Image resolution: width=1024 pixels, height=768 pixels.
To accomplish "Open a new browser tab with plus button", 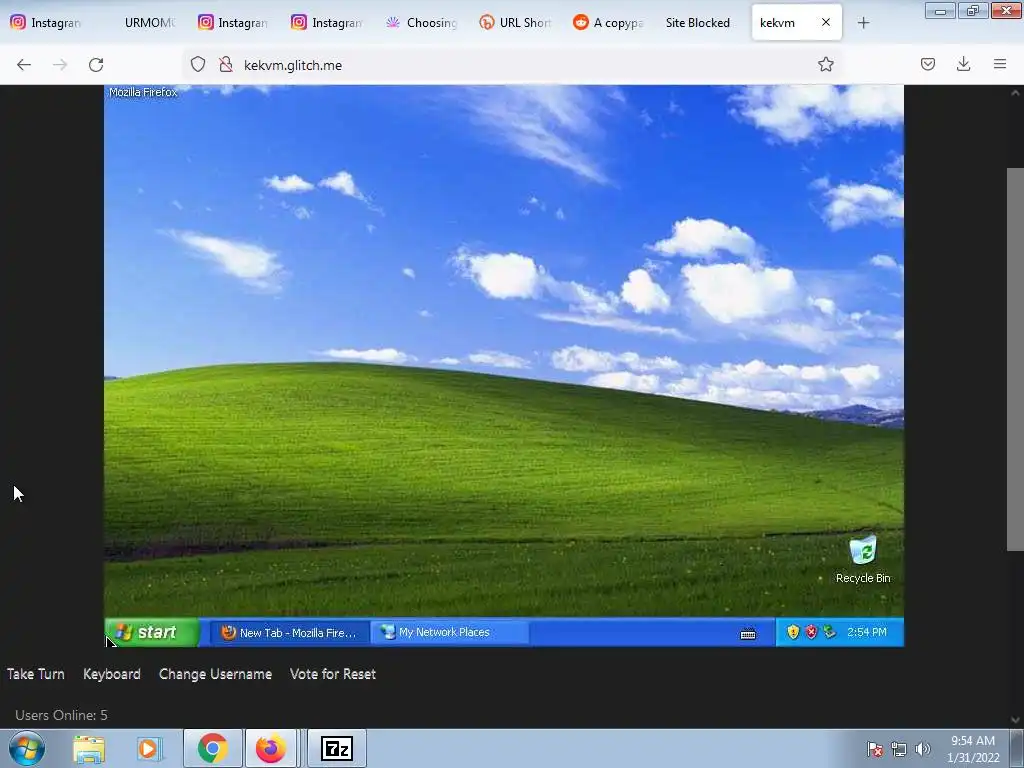I will pyautogui.click(x=863, y=23).
